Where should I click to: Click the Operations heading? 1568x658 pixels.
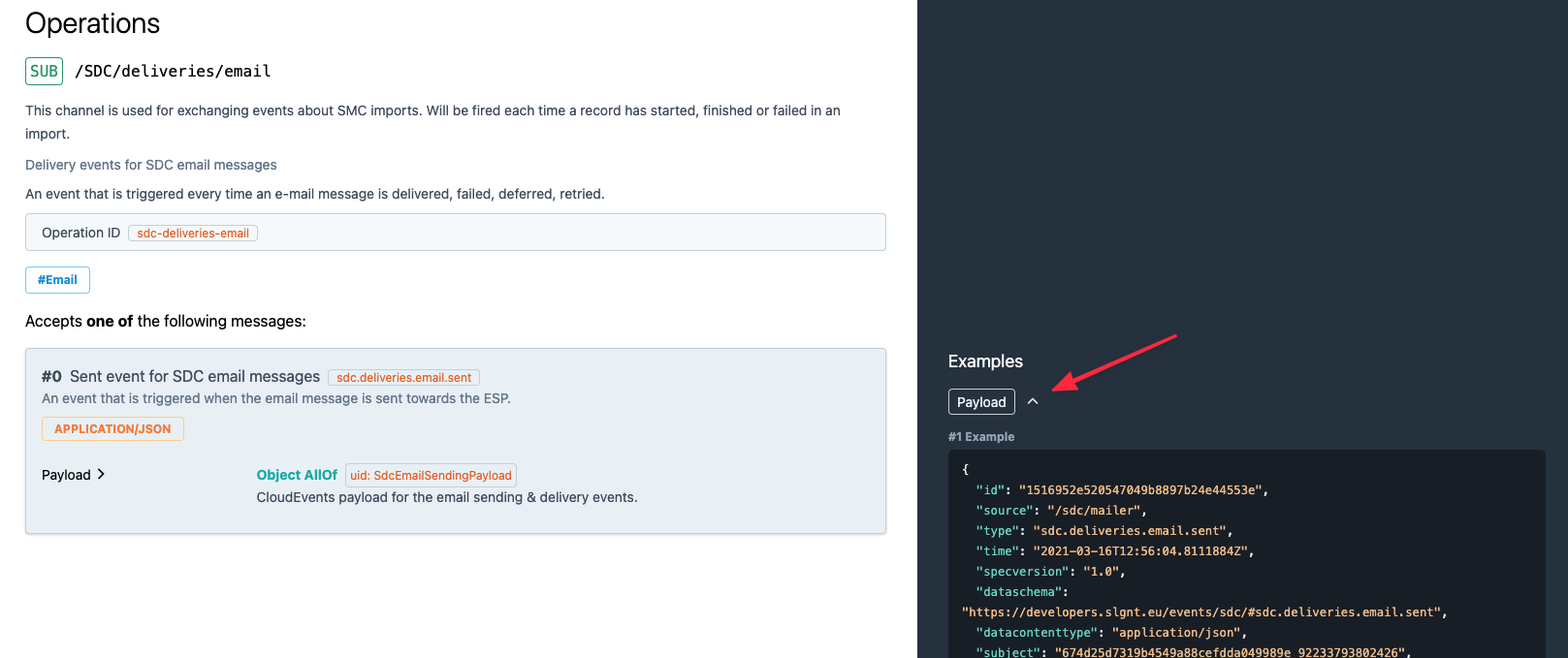click(x=92, y=23)
